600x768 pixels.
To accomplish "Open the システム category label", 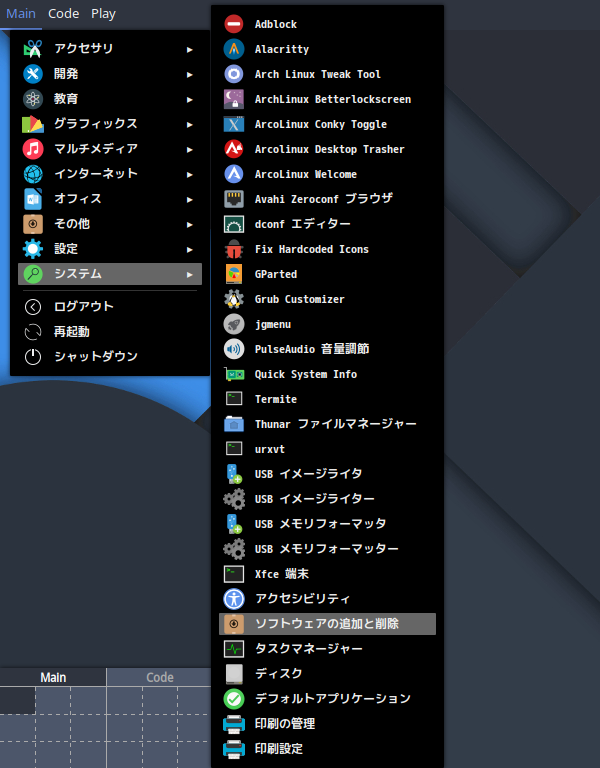I will pyautogui.click(x=78, y=274).
